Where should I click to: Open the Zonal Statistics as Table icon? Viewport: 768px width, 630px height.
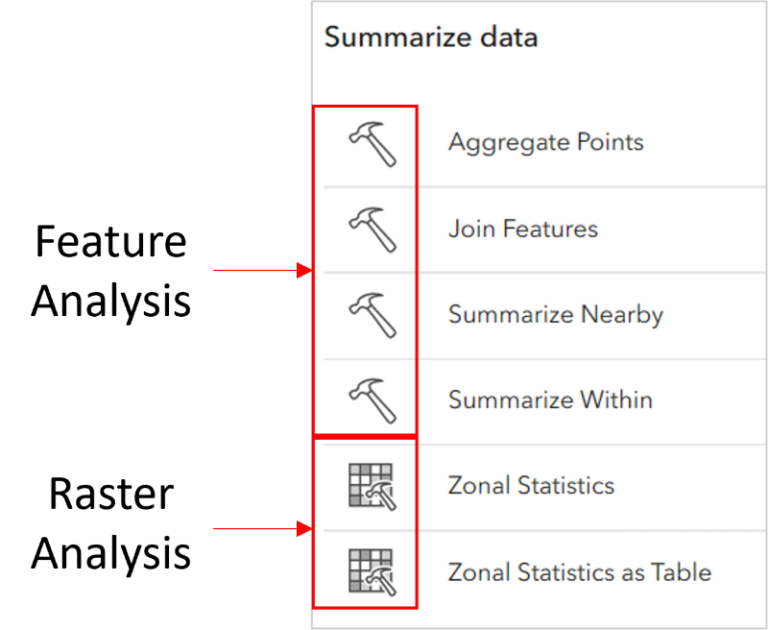(371, 572)
